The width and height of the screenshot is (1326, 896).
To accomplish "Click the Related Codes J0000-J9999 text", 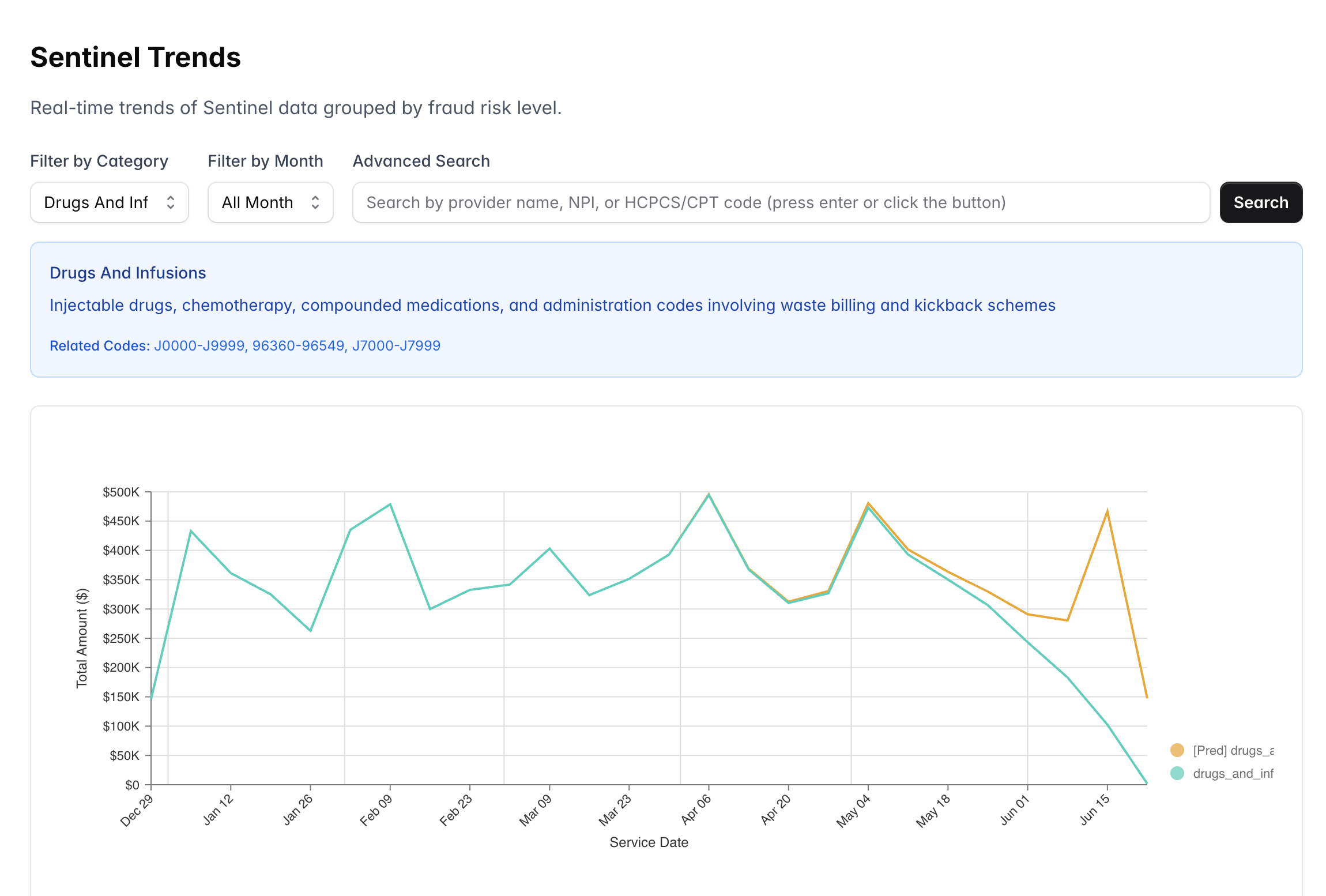I will pos(199,345).
